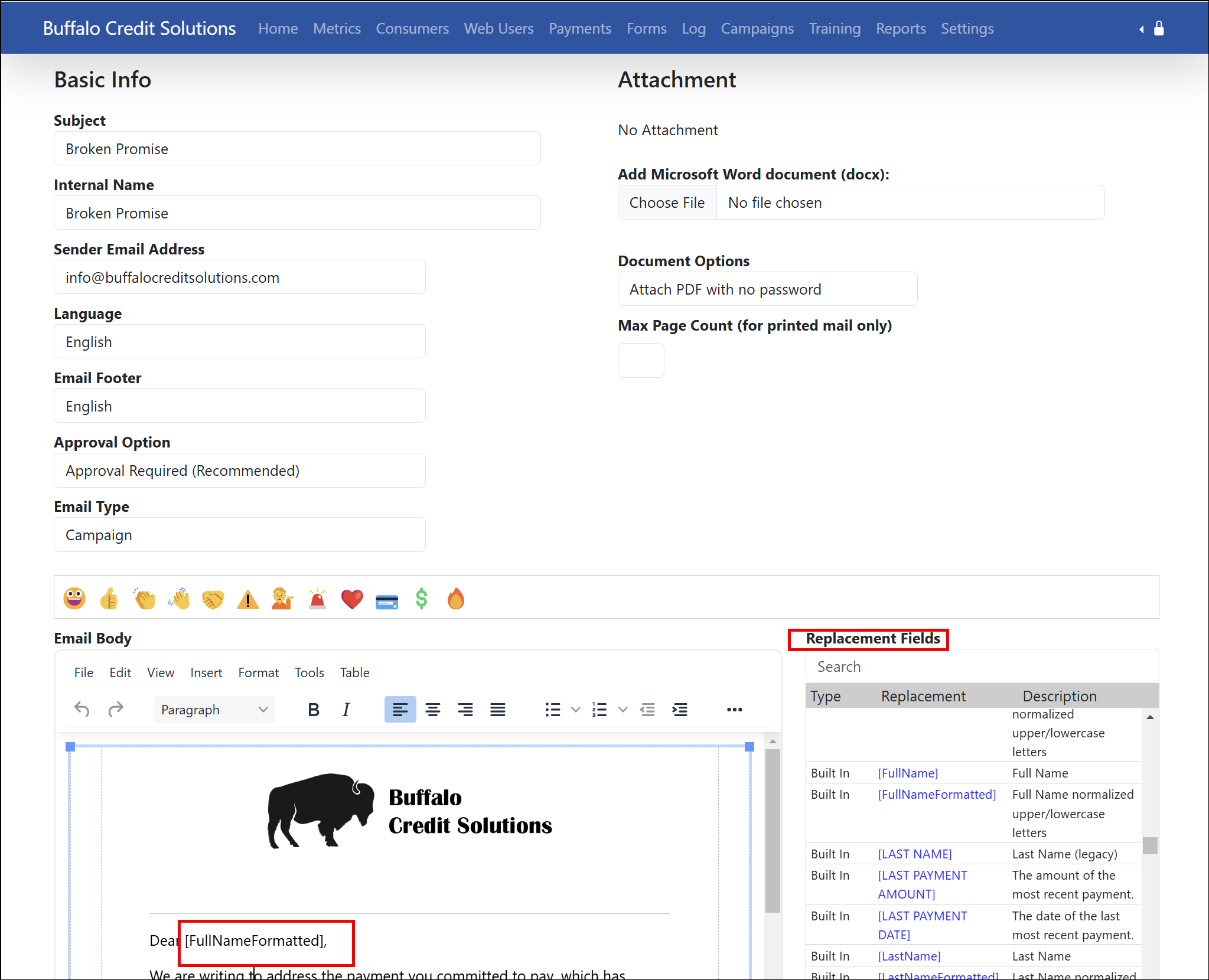Click the italic formatting icon

coord(346,709)
